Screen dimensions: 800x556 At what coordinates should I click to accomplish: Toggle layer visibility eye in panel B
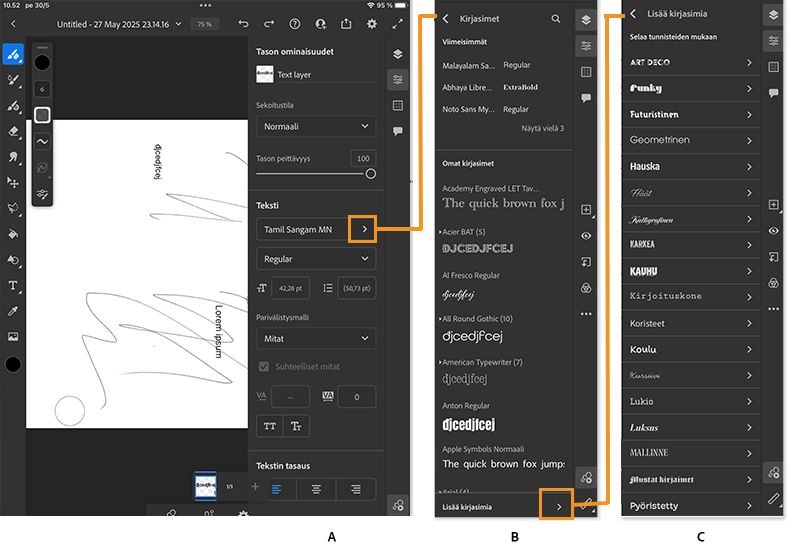click(x=586, y=236)
